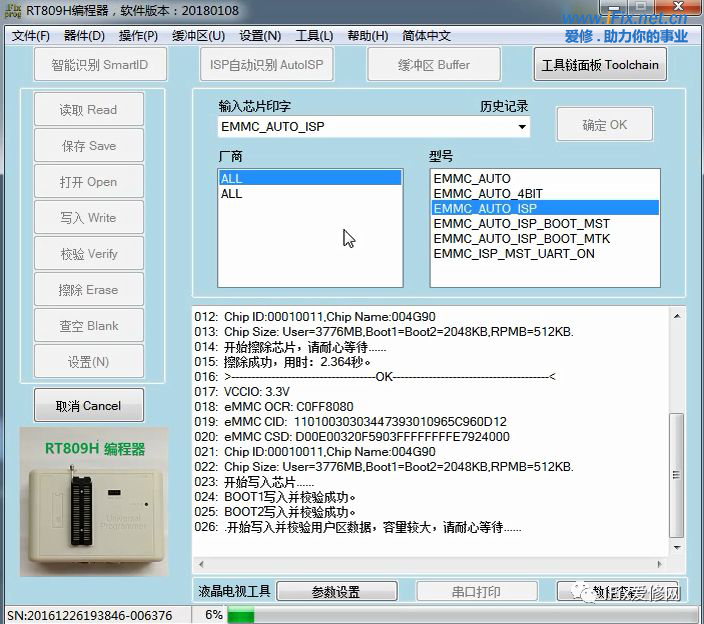Open the 器件(D) menu
704x624 pixels.
(x=84, y=36)
